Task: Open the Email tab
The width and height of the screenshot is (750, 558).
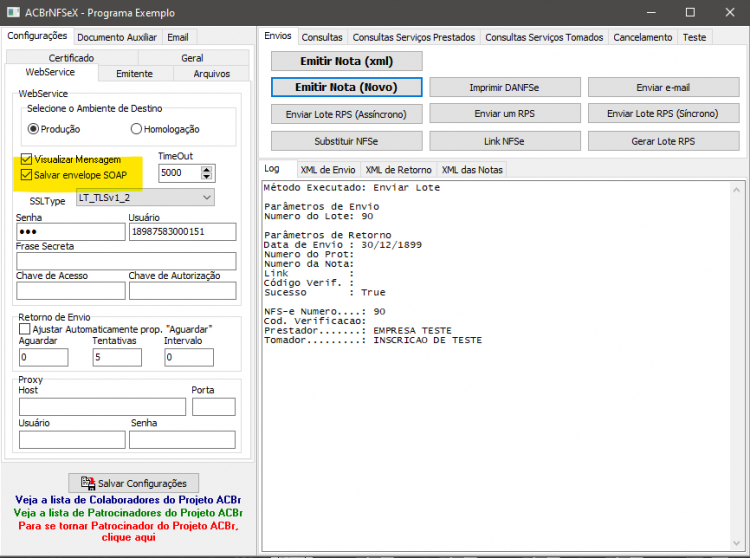Action: click(x=177, y=37)
